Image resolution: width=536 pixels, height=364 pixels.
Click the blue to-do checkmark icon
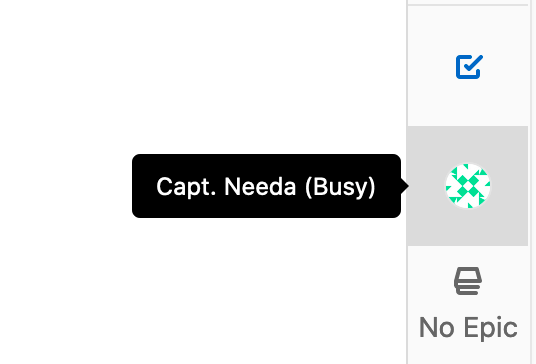click(x=469, y=67)
